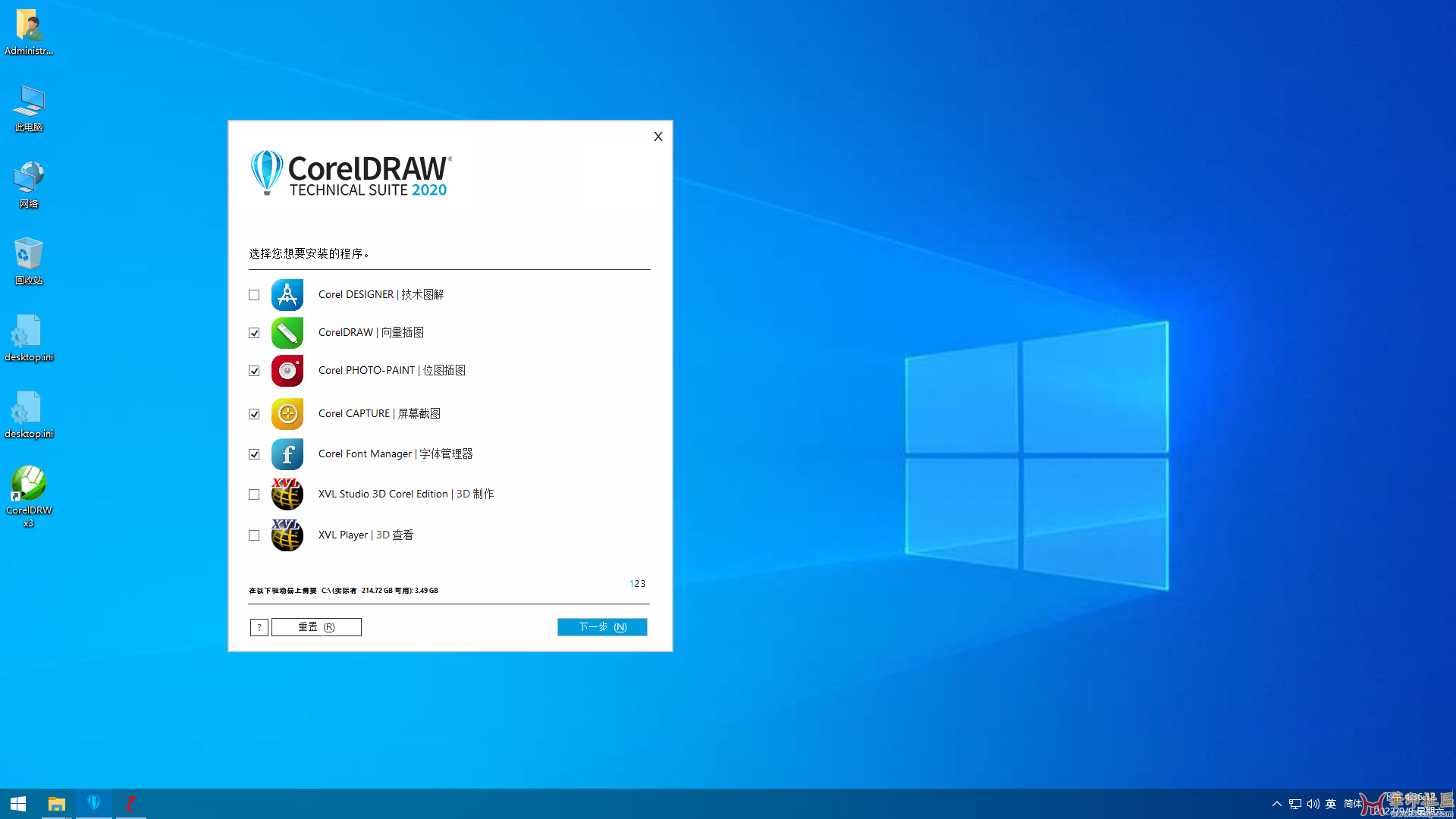Screen dimensions: 1456x819
Task: Uncheck the CorelDRAW checkbox
Action: 254,333
